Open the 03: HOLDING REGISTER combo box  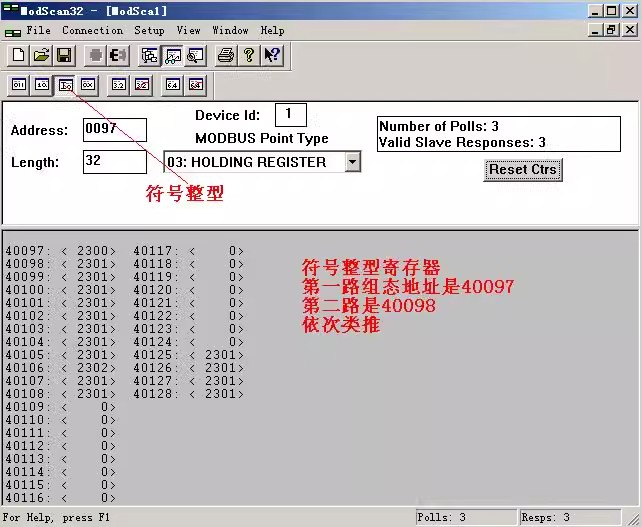pos(262,162)
